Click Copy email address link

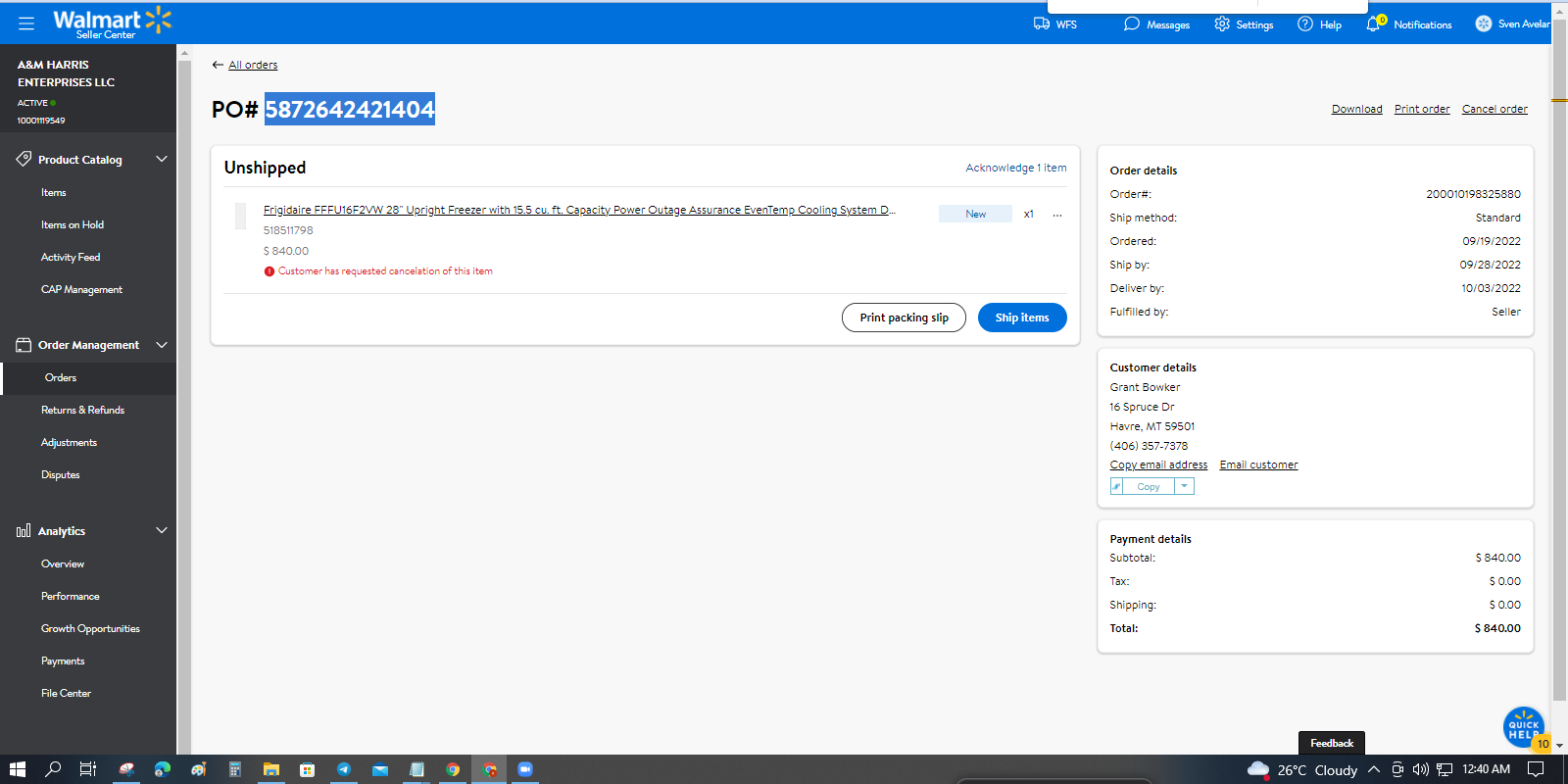pos(1158,465)
